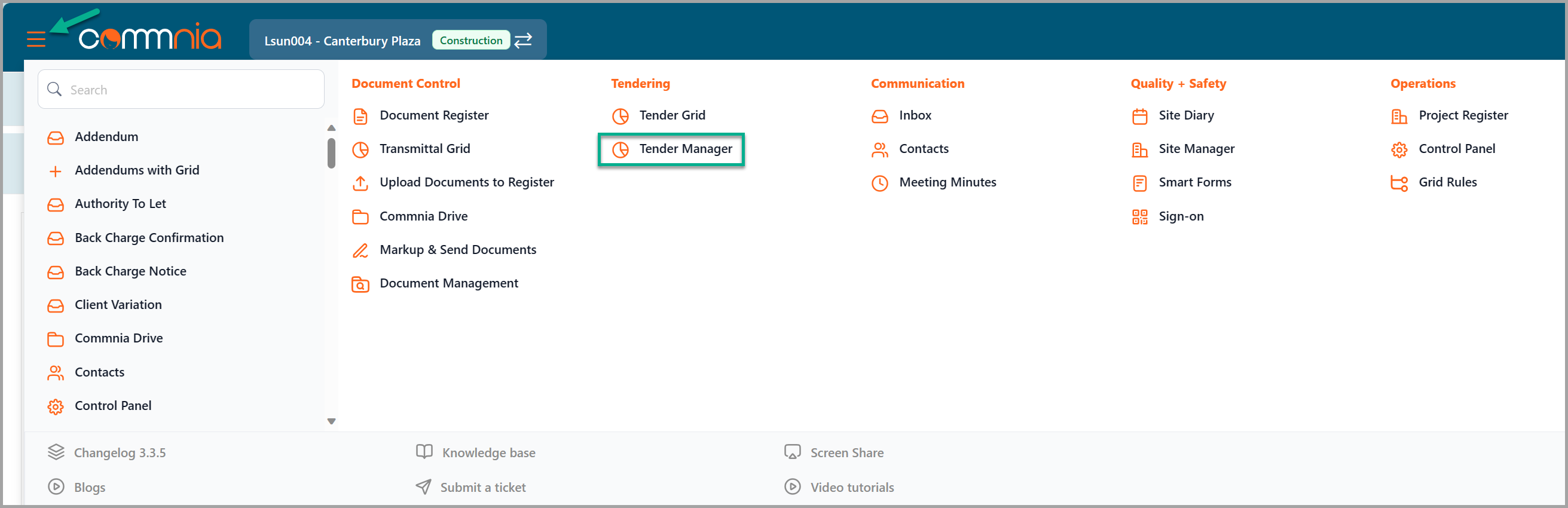This screenshot has height=508, width=1568.
Task: Start Screen Share from the footer
Action: (x=846, y=452)
